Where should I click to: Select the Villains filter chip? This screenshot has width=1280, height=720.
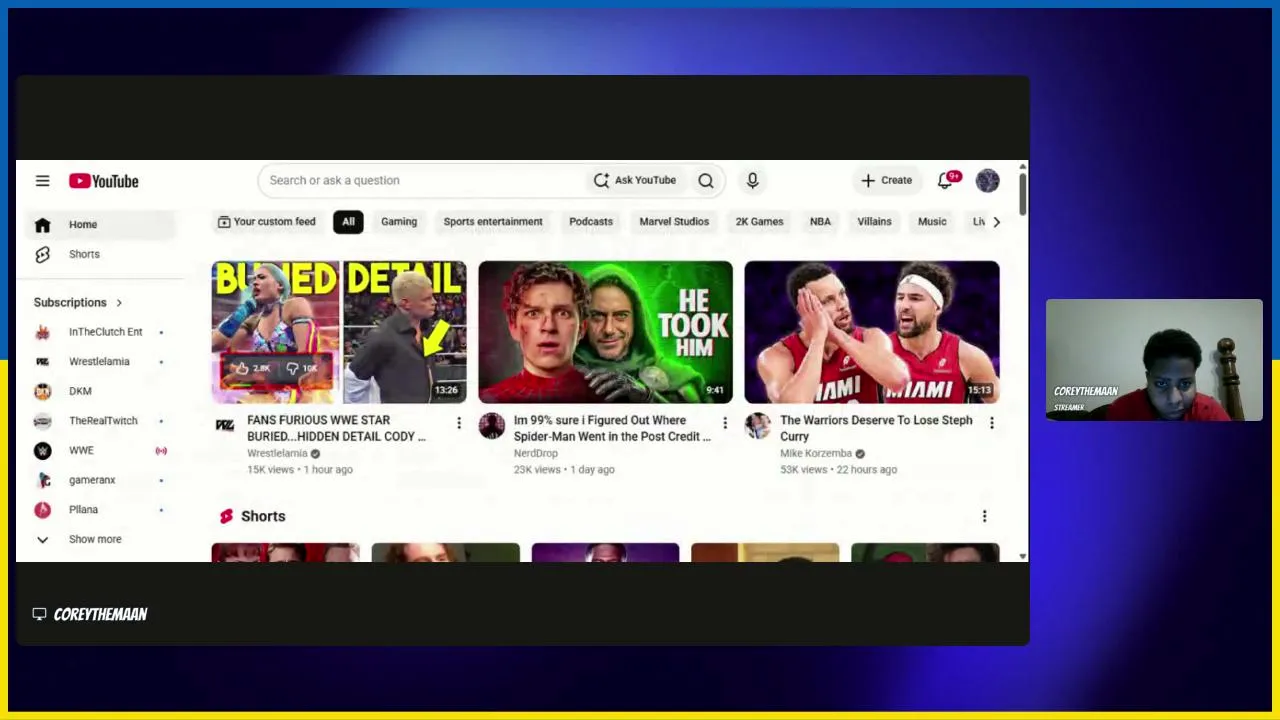874,222
